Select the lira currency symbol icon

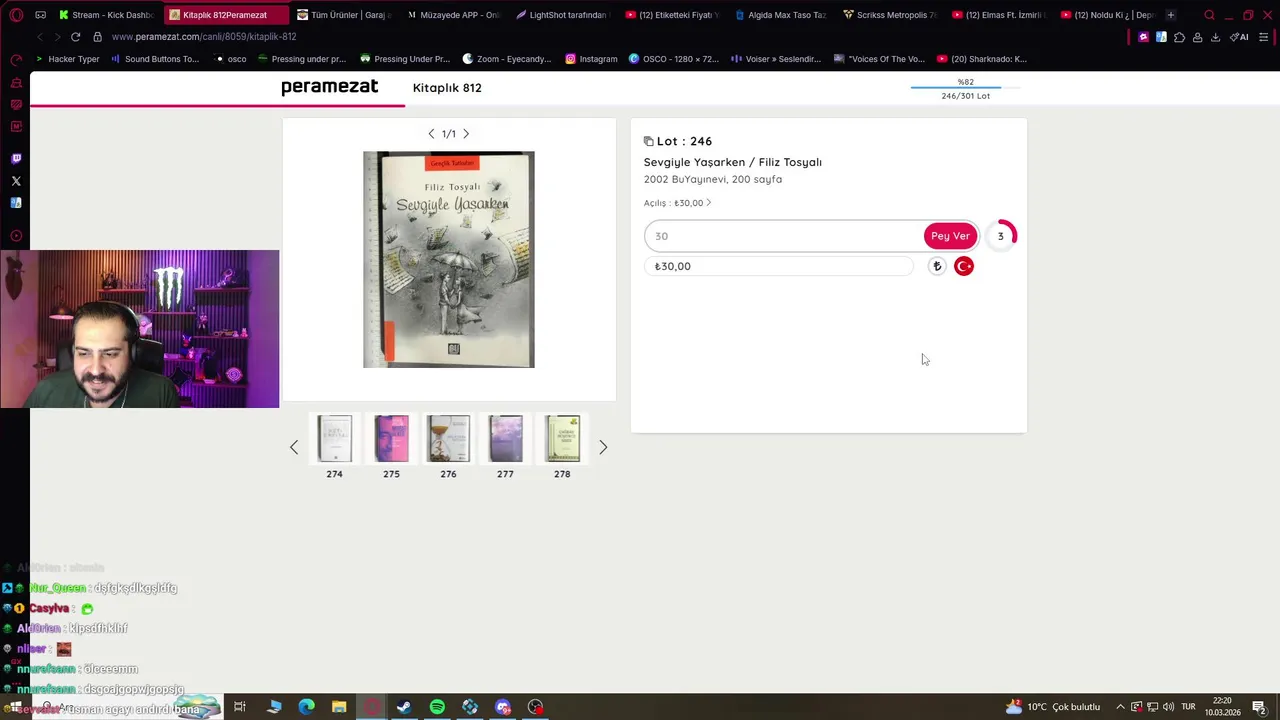[x=937, y=266]
